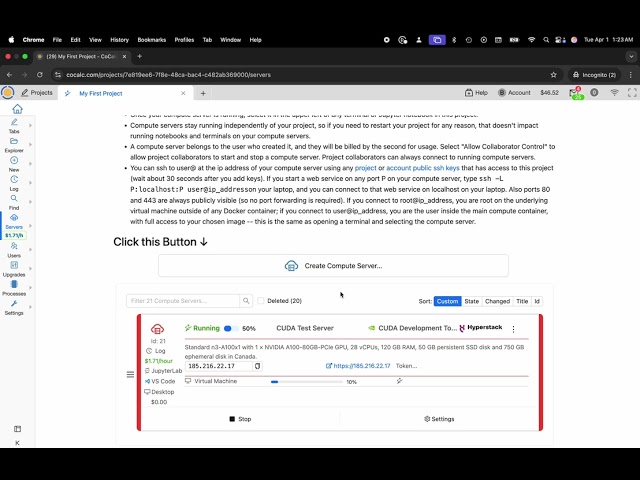Expand the Log flyout arrow

pyautogui.click(x=30, y=183)
